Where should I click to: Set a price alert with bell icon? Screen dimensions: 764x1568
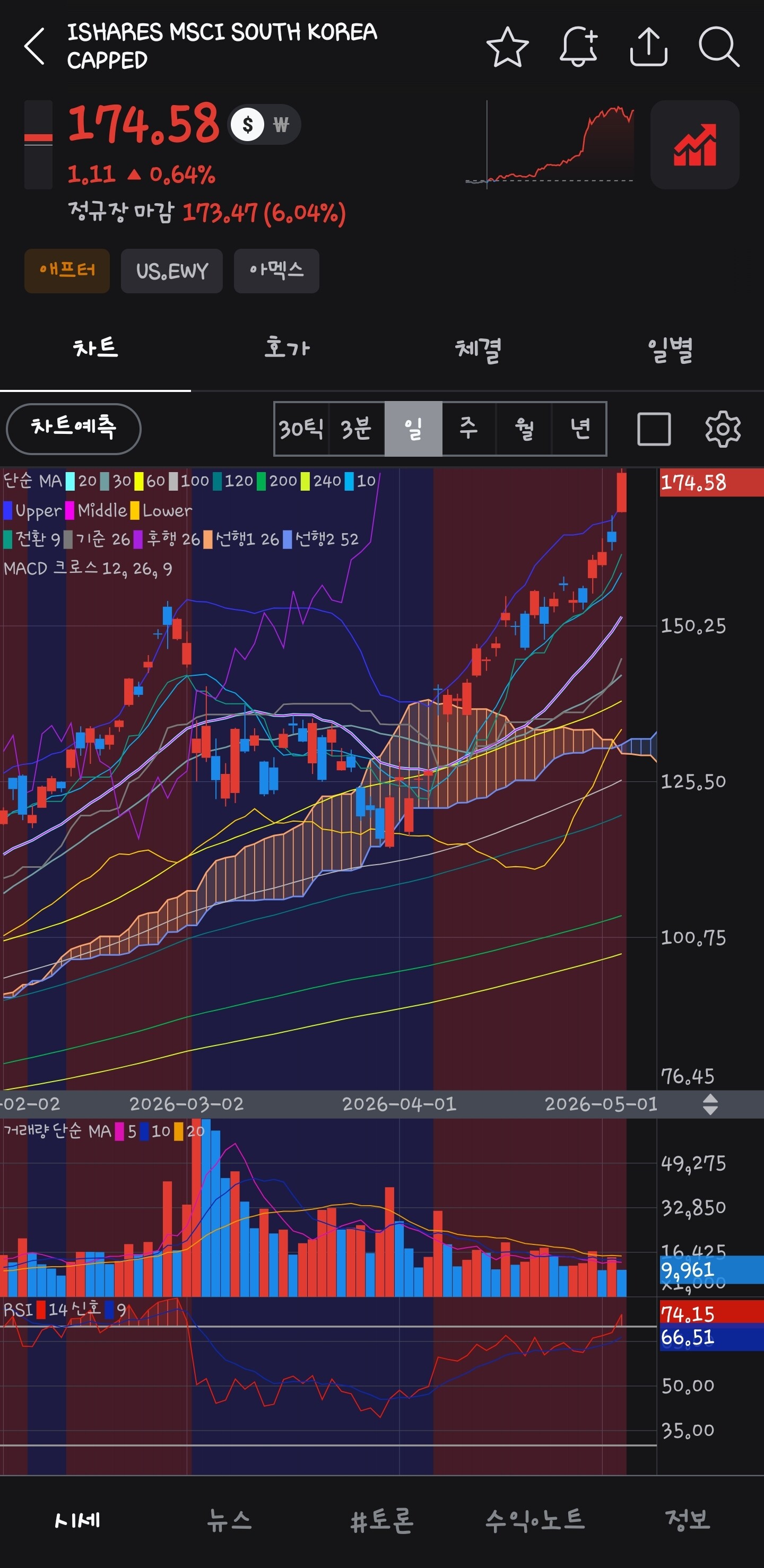(x=578, y=46)
